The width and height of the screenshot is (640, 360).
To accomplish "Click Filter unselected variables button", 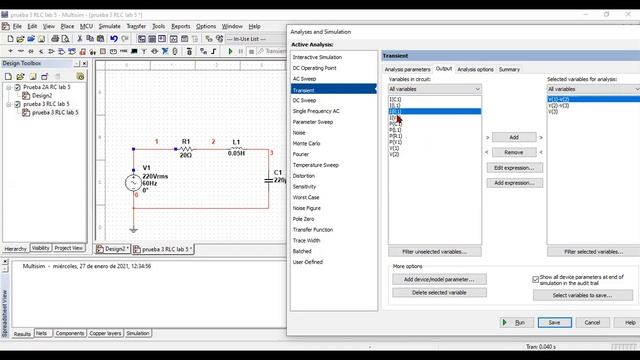I will 434,252.
